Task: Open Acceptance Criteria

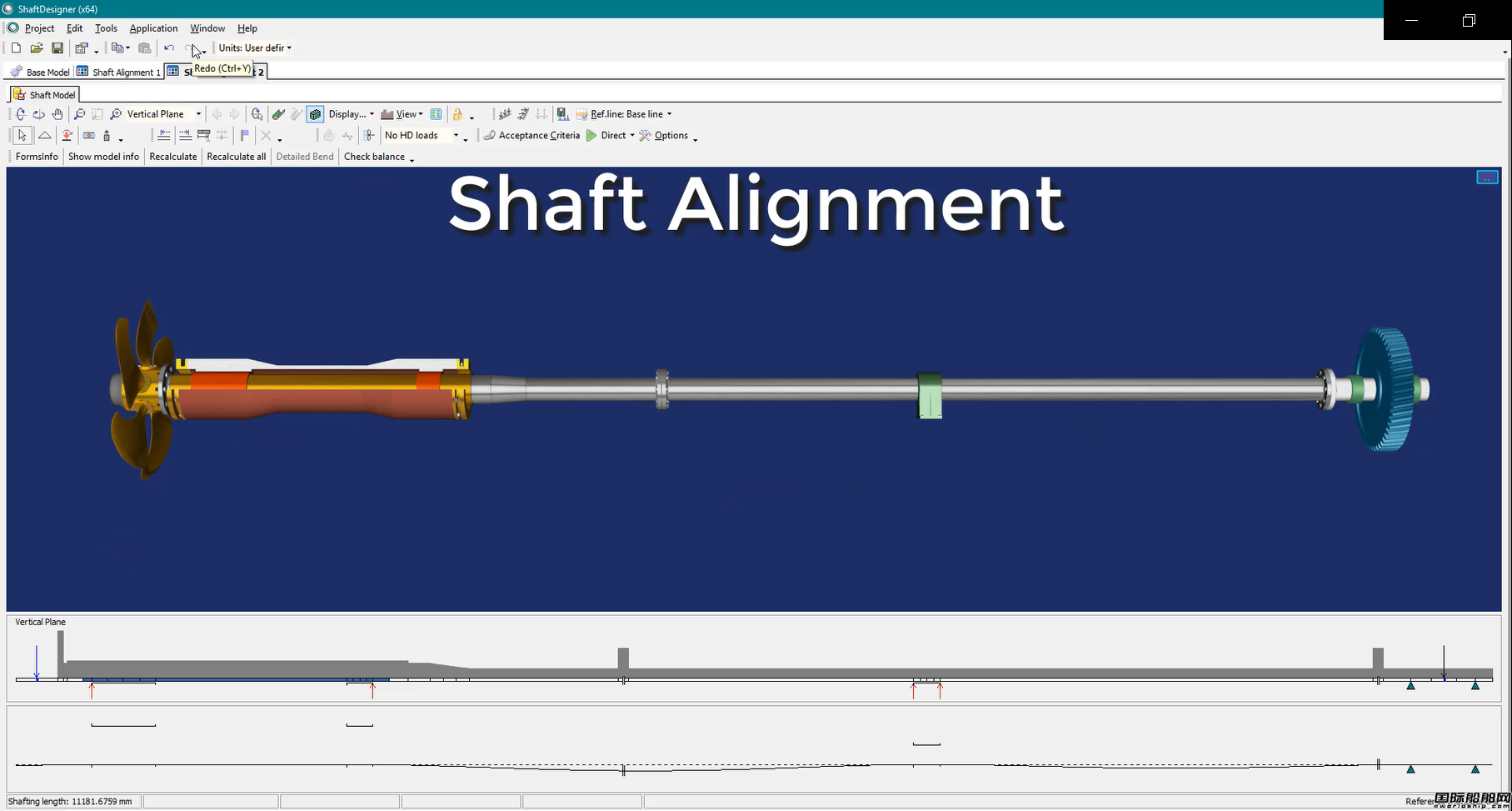Action: click(x=531, y=135)
